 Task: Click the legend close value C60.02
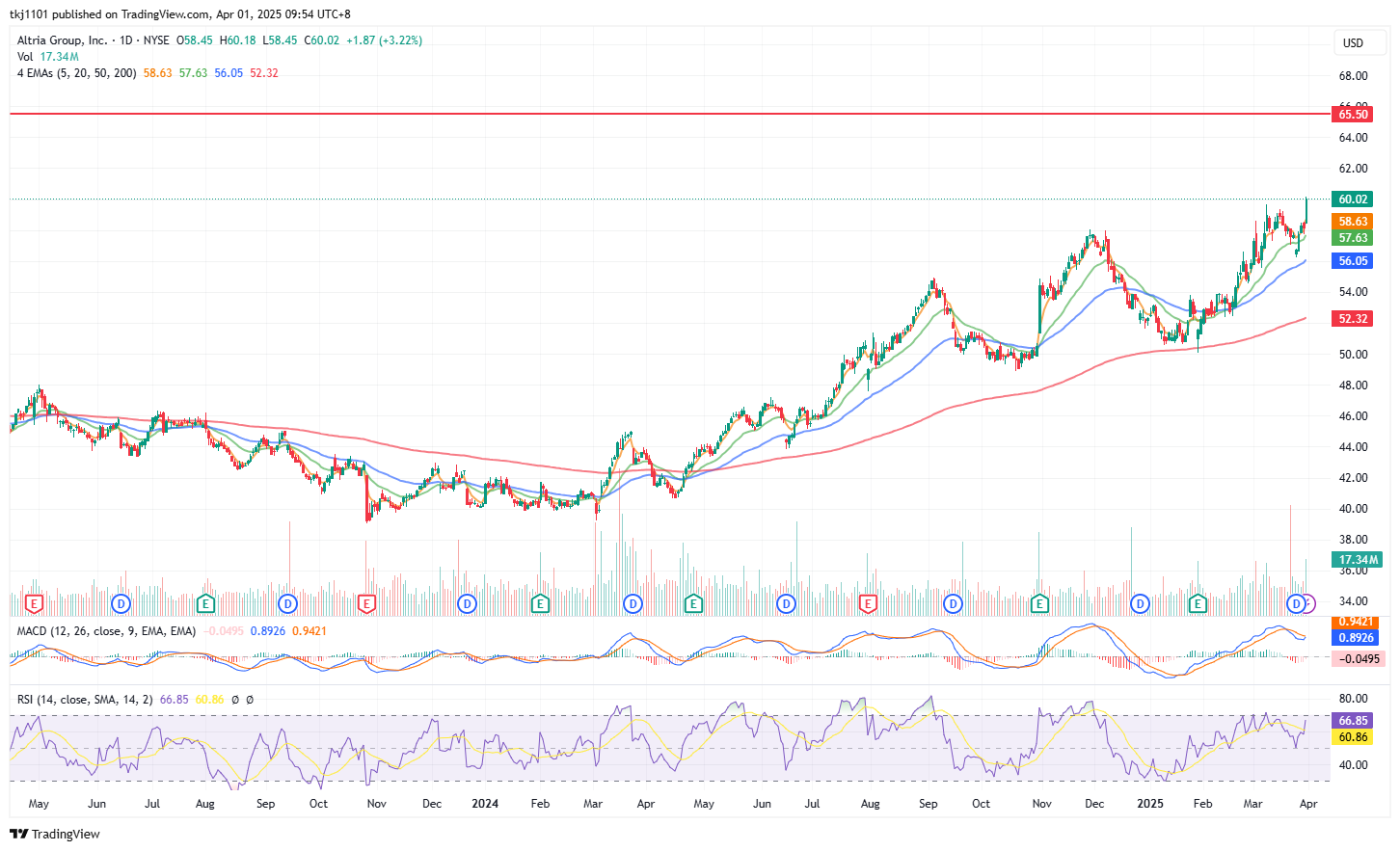pos(322,40)
